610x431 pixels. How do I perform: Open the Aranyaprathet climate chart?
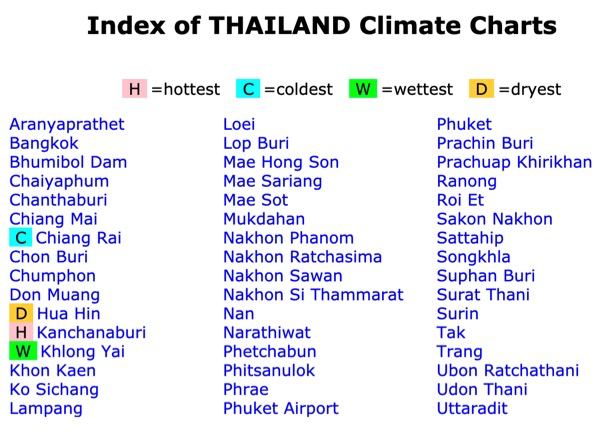(x=67, y=125)
